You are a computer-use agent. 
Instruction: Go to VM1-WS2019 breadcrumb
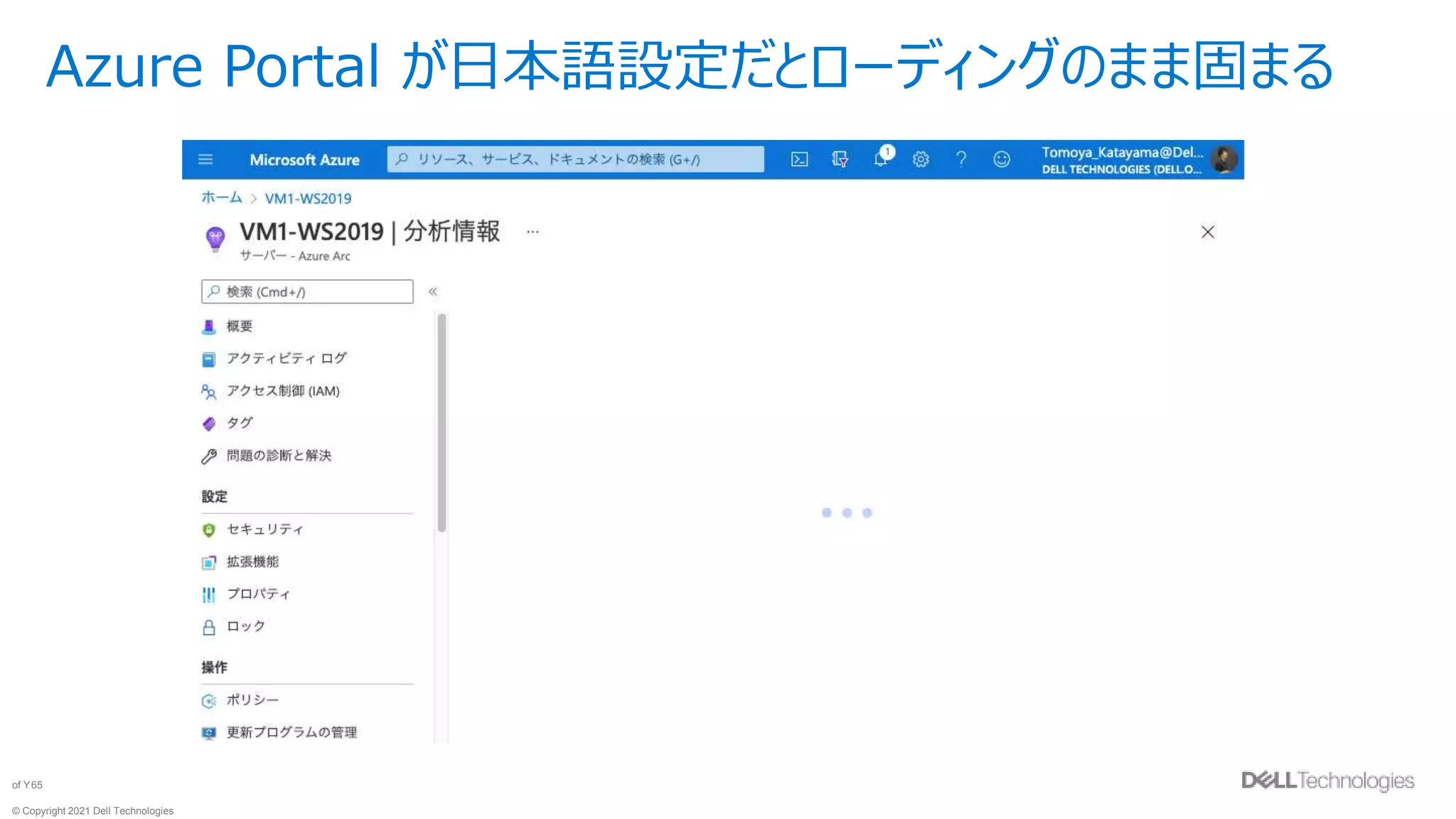click(x=308, y=198)
